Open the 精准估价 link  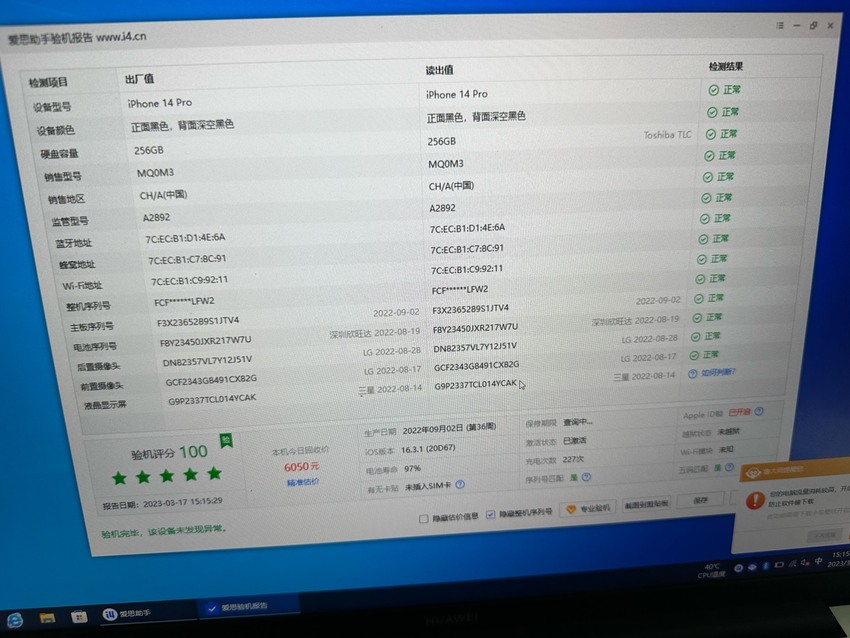303,482
